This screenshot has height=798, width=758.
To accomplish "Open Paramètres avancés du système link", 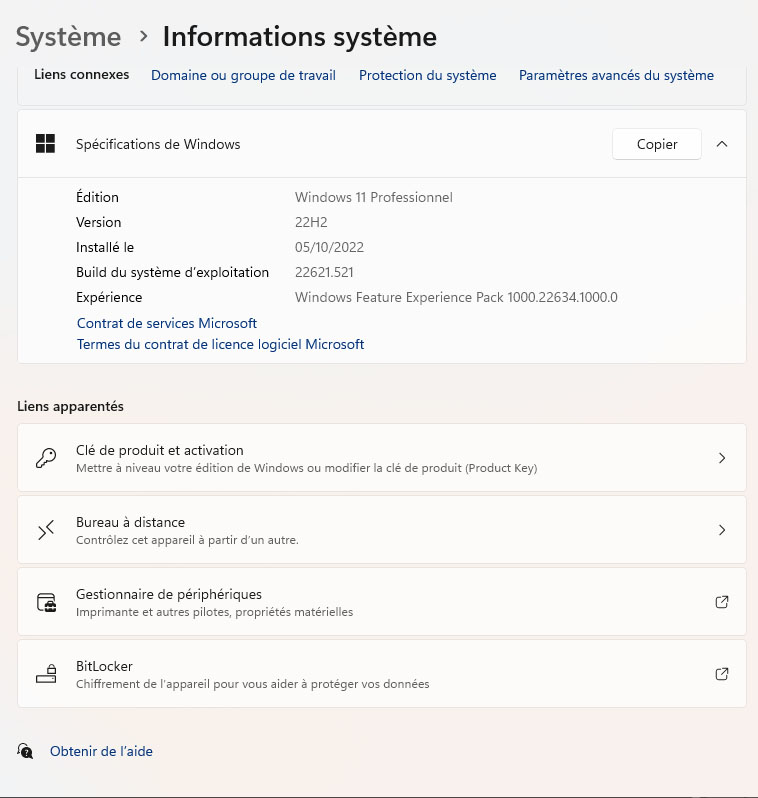I will pyautogui.click(x=616, y=75).
